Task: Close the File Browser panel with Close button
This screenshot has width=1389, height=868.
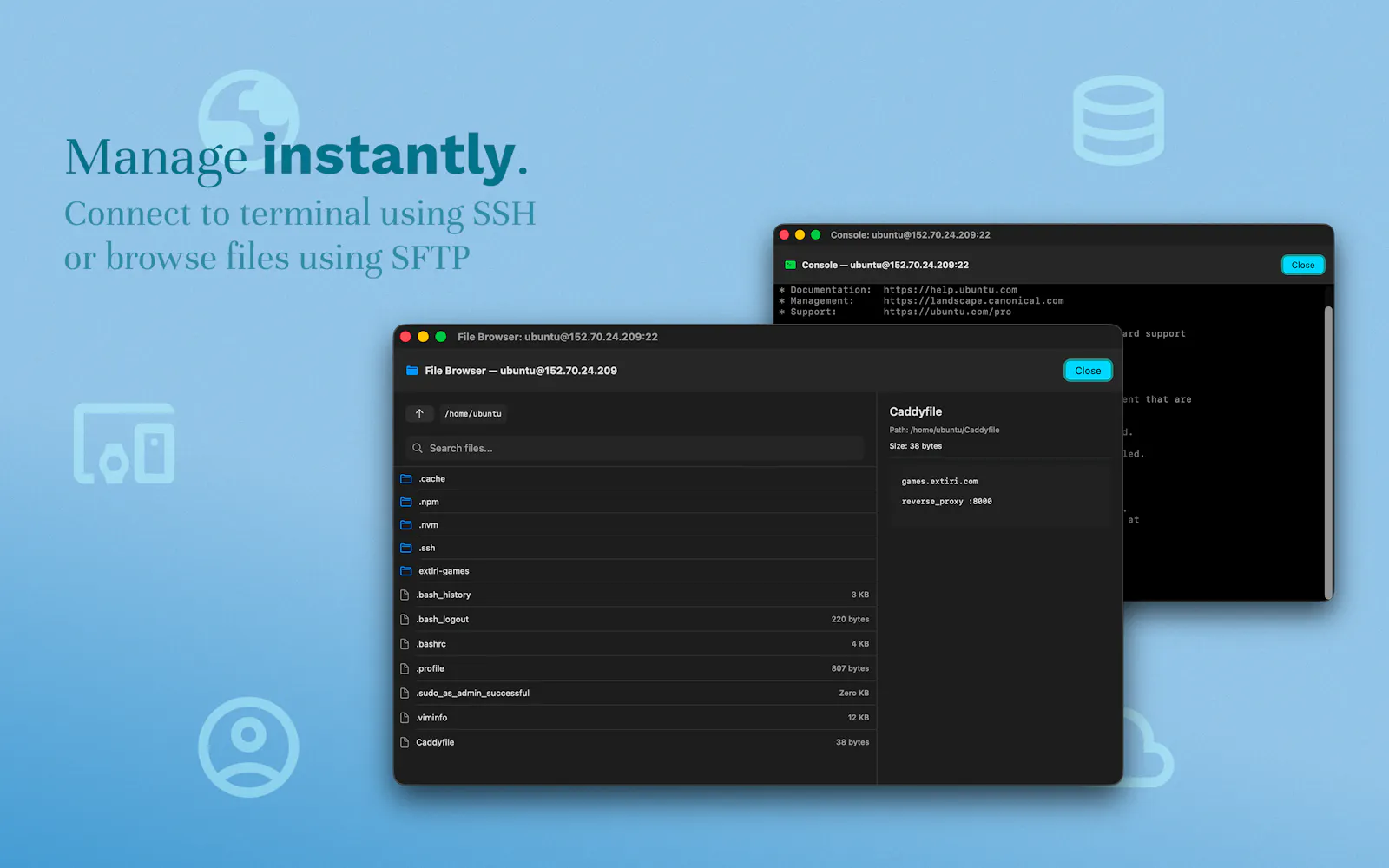Action: 1088,371
